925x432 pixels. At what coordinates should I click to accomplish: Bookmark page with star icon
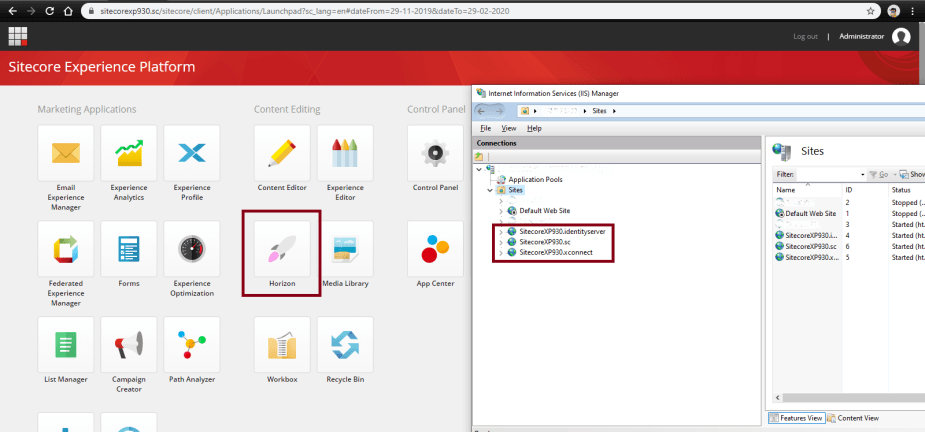click(870, 11)
